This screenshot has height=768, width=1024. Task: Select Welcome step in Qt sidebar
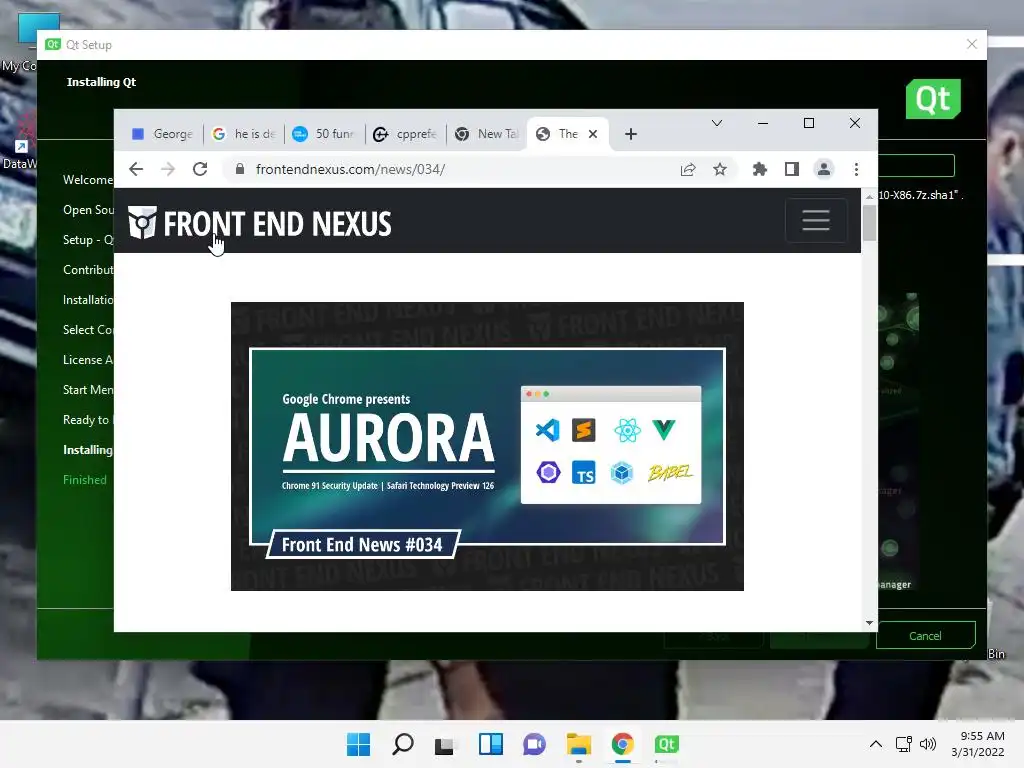(x=88, y=179)
